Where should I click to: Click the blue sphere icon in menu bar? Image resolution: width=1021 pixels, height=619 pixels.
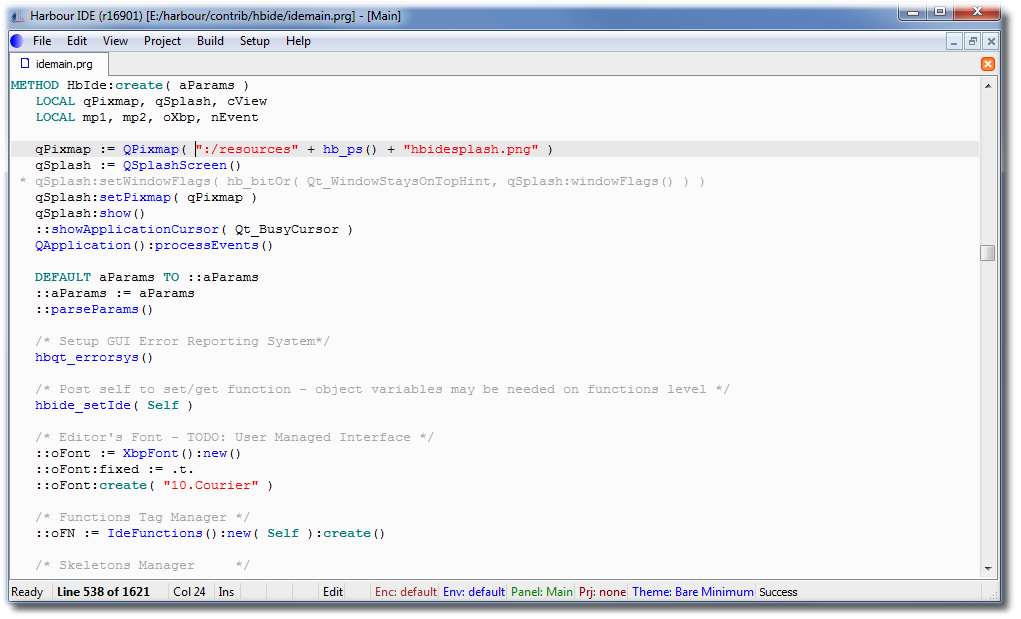(x=16, y=41)
